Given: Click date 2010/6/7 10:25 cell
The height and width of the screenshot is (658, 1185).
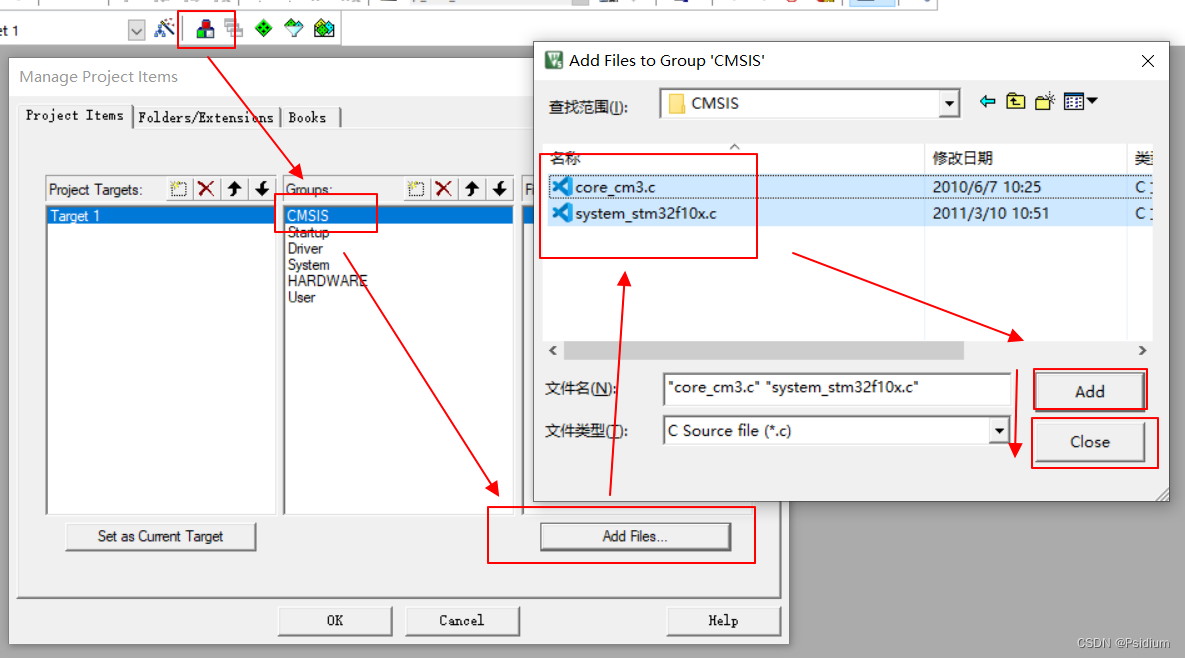Looking at the screenshot, I should coord(986,187).
